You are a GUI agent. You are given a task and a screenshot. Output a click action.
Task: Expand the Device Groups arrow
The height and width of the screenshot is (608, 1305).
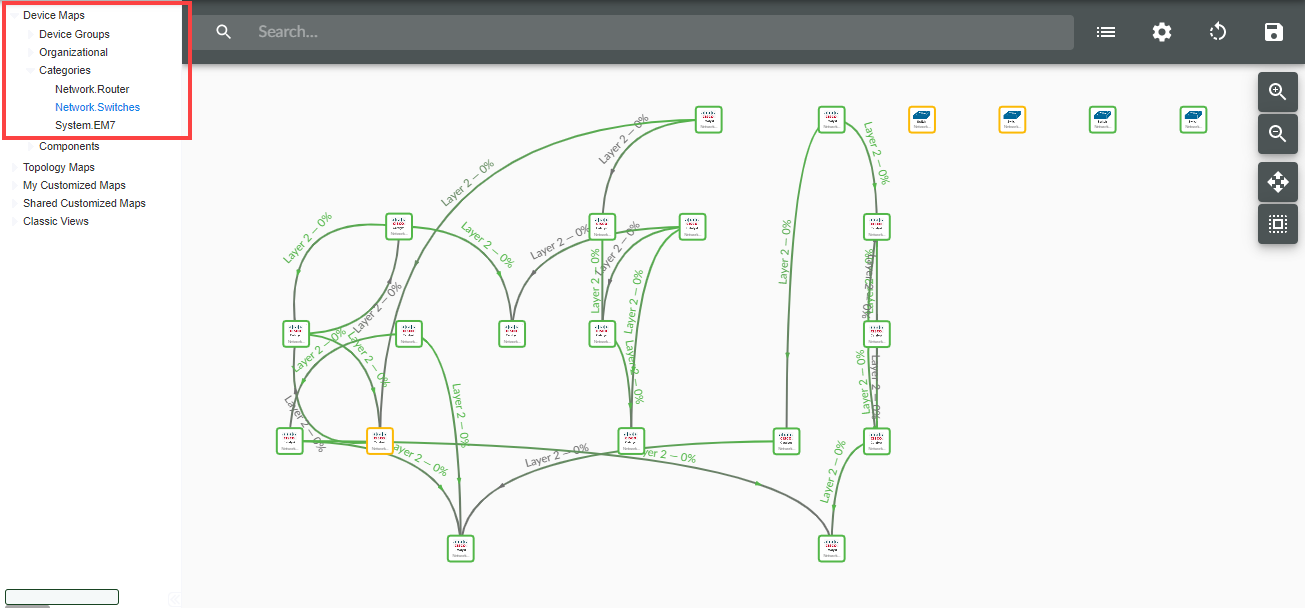[x=29, y=35]
